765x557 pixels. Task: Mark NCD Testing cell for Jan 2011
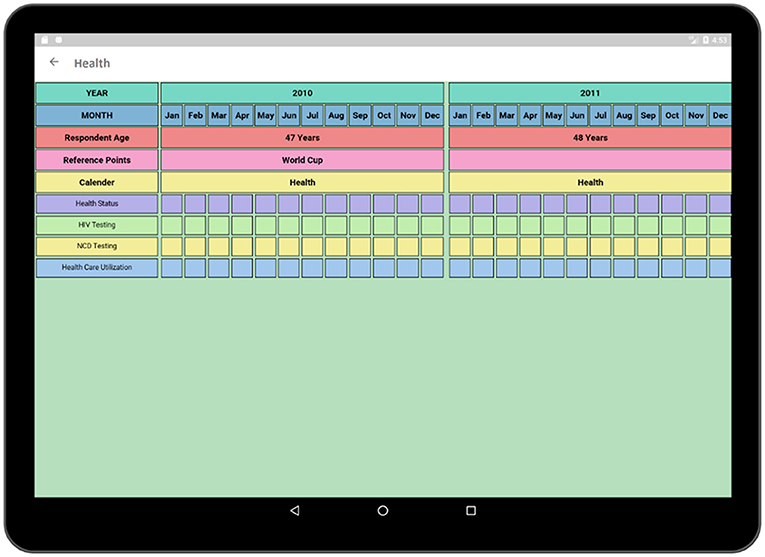(460, 246)
